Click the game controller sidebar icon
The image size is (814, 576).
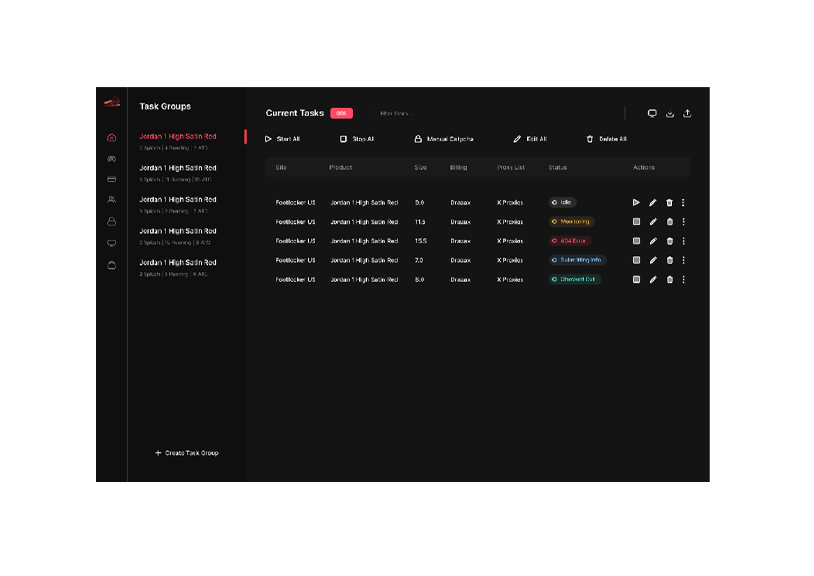pyautogui.click(x=111, y=159)
